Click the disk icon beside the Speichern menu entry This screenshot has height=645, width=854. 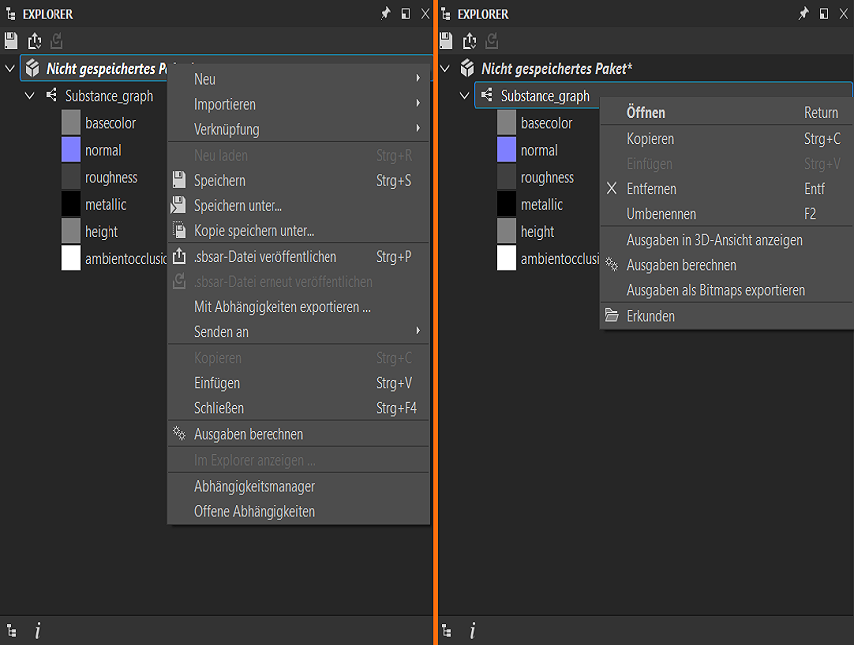tap(179, 181)
